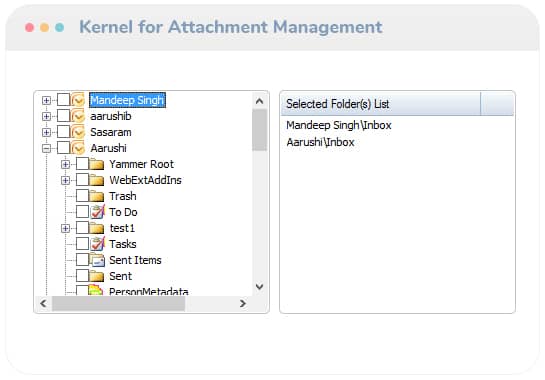Check the Mandeep Singh checkbox
Image resolution: width=545 pixels, height=380 pixels.
point(63,100)
